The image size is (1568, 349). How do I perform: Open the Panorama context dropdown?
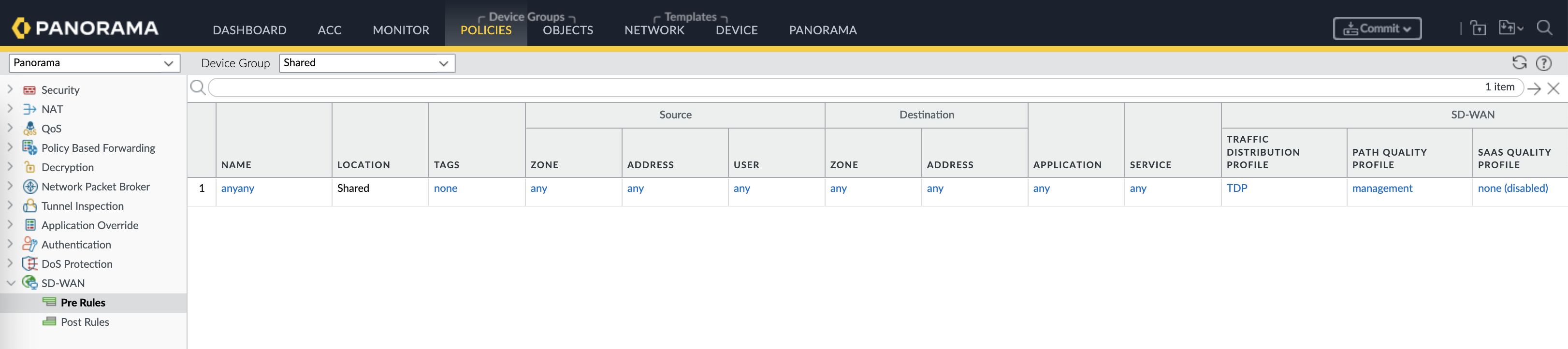(x=94, y=63)
